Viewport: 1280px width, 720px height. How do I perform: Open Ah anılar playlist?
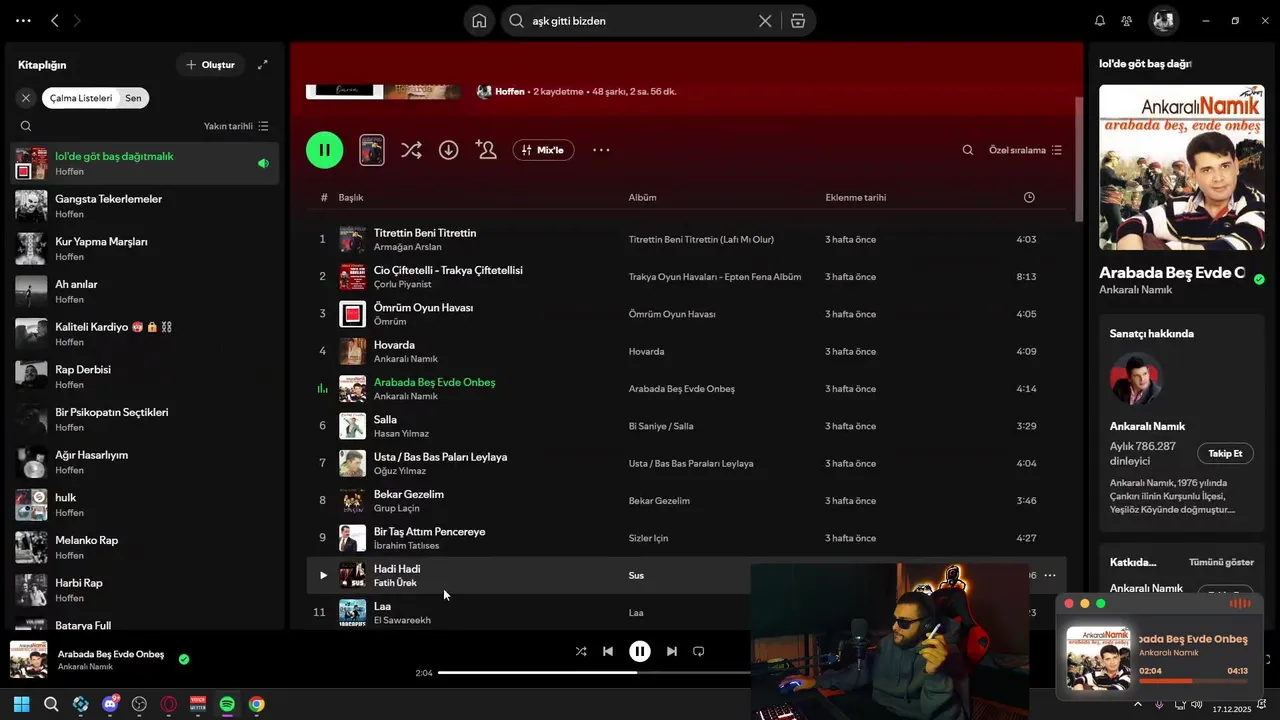pyautogui.click(x=145, y=292)
